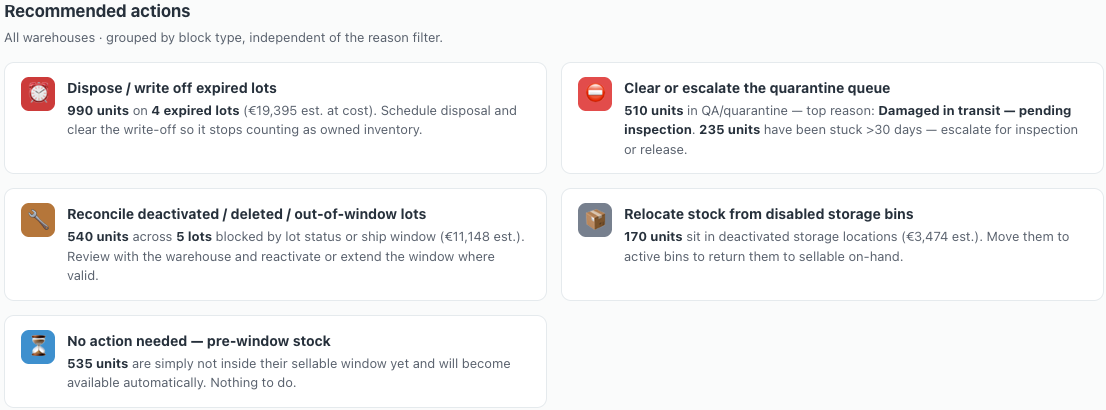Image resolution: width=1106 pixels, height=410 pixels.
Task: Select Relocate stock from disabled storage bins title
Action: click(x=769, y=214)
